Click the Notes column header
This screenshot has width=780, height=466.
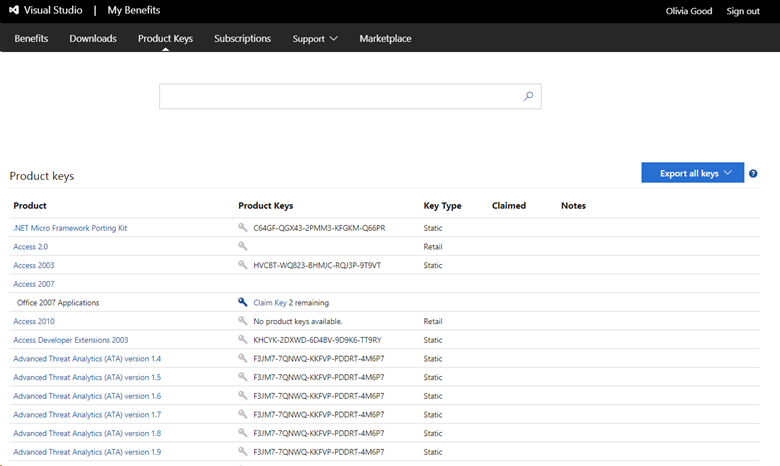(x=573, y=205)
